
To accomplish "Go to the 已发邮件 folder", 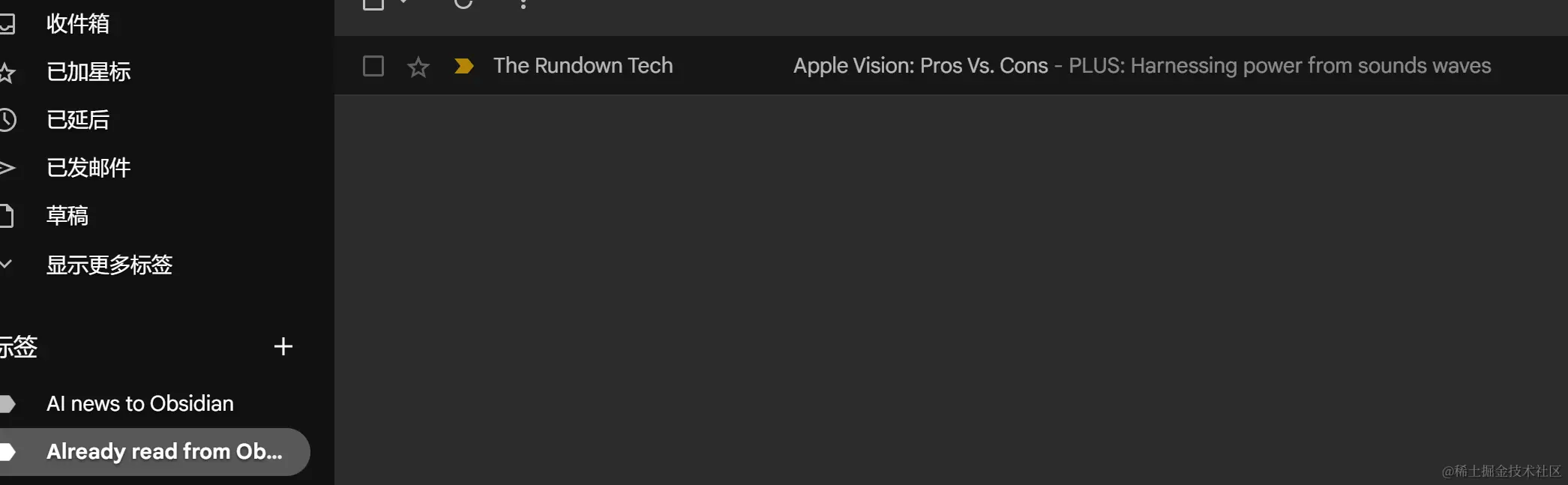I will pos(88,168).
